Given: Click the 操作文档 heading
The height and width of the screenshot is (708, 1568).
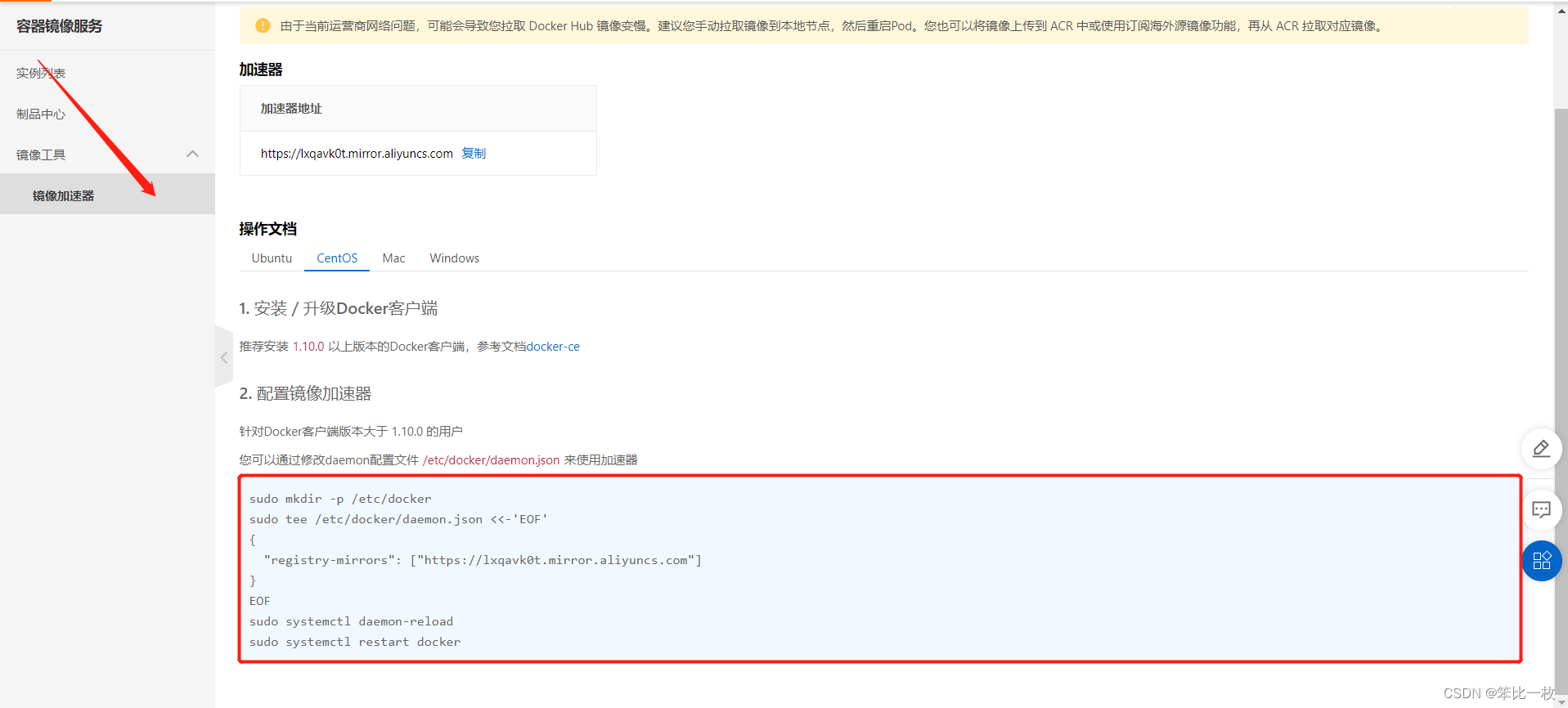Looking at the screenshot, I should 267,229.
